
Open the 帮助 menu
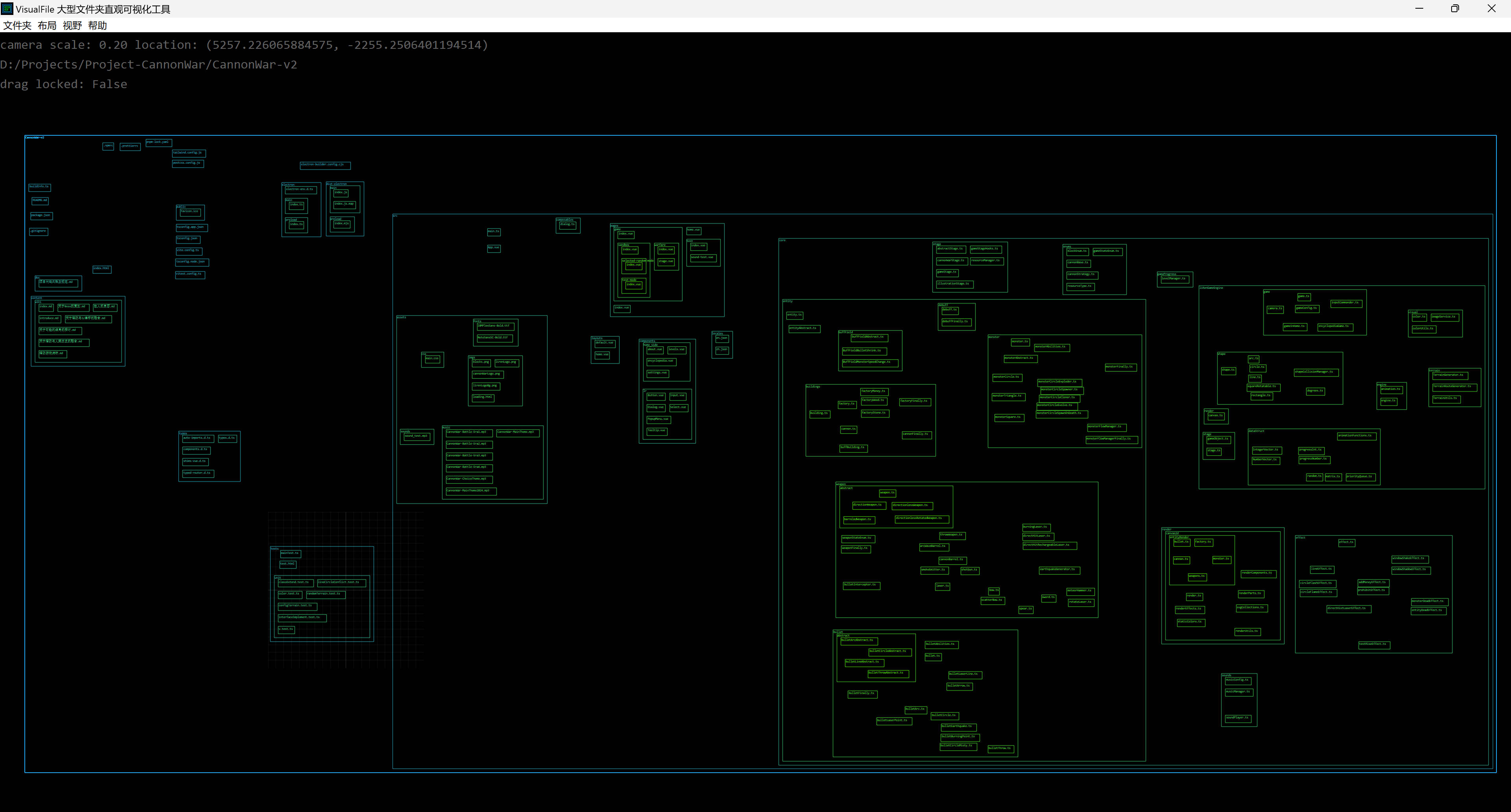pos(97,25)
